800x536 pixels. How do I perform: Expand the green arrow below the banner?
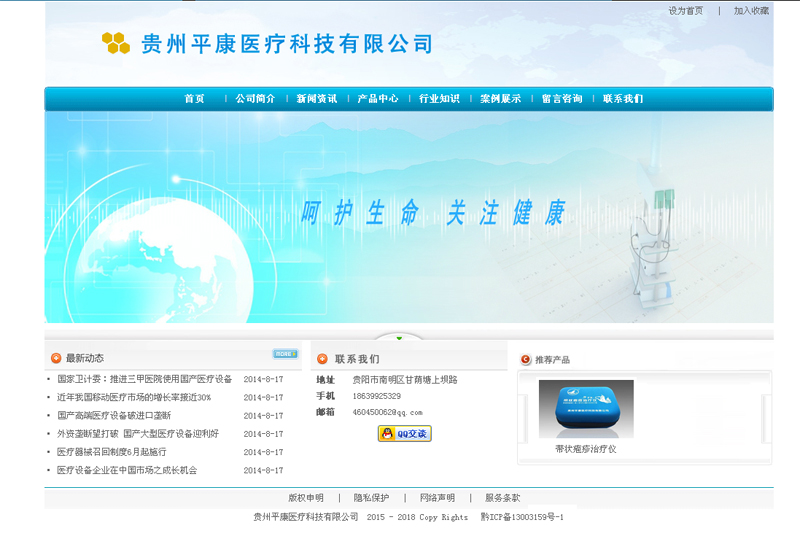400,337
